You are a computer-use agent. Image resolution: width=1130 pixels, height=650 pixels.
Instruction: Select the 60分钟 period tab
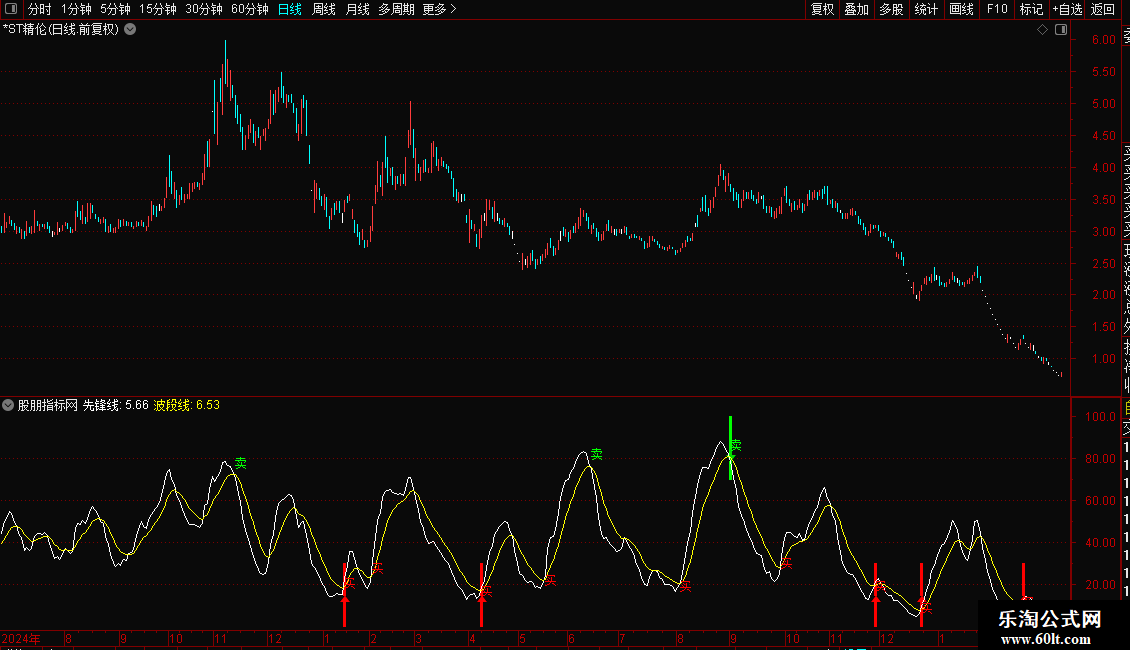[x=250, y=9]
